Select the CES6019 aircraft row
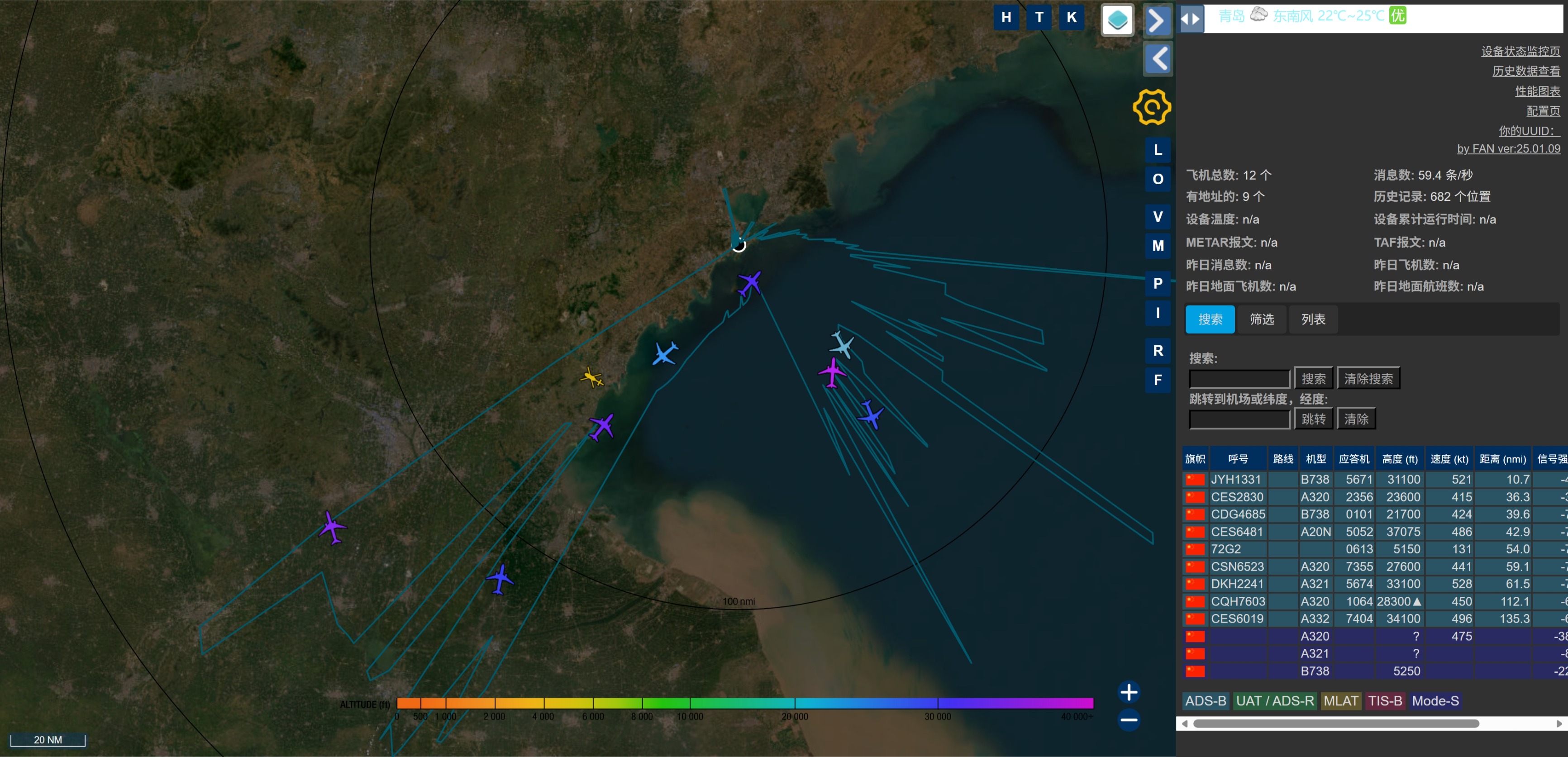Screen dimensions: 1568x757 (x=1374, y=619)
